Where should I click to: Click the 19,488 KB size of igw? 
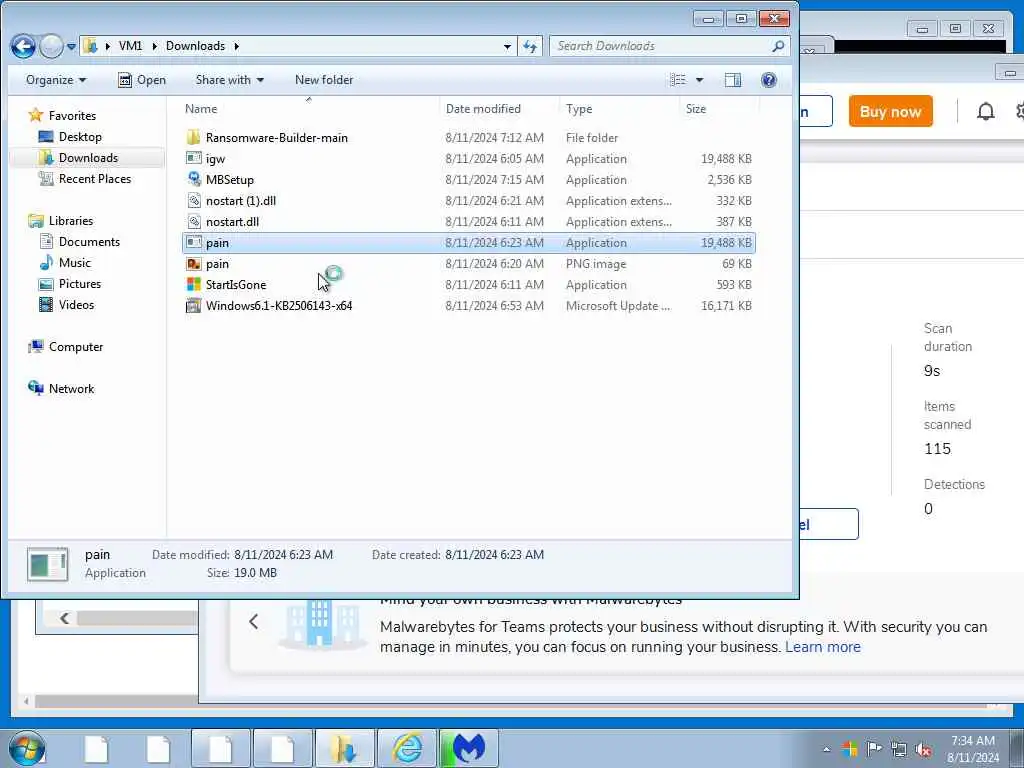click(726, 159)
